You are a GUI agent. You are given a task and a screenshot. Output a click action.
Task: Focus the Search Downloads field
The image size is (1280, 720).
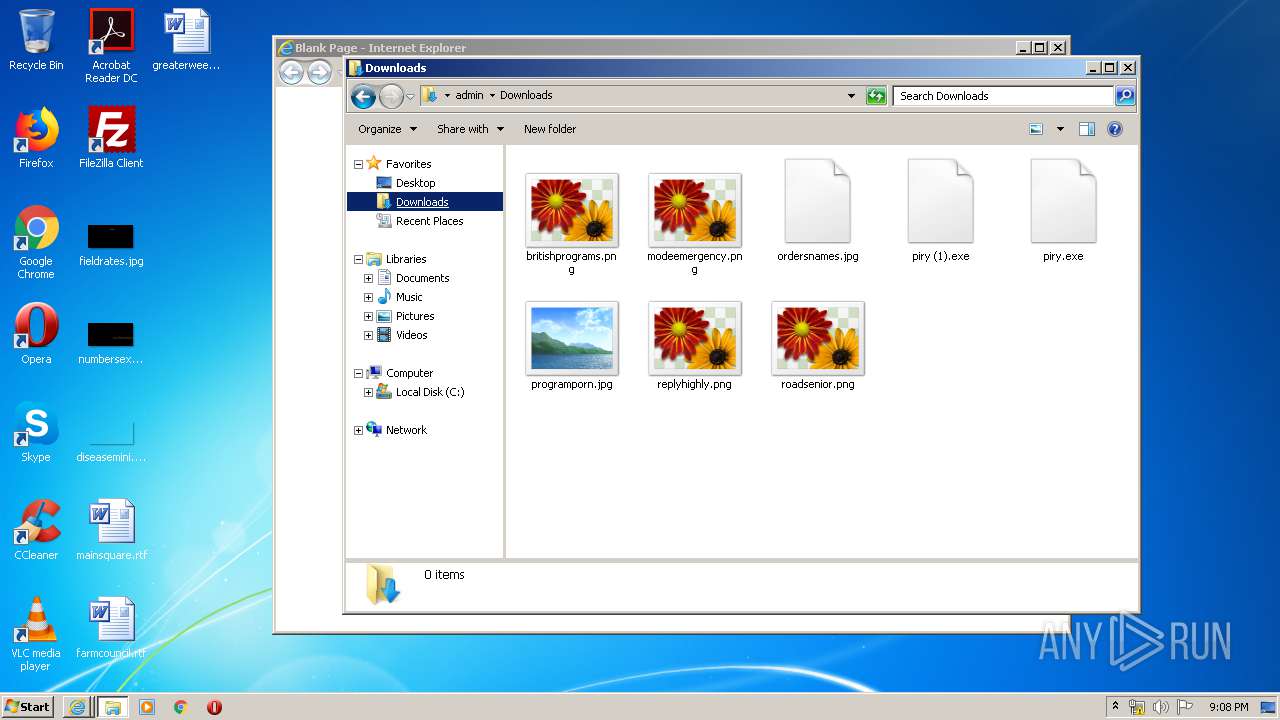click(1003, 96)
